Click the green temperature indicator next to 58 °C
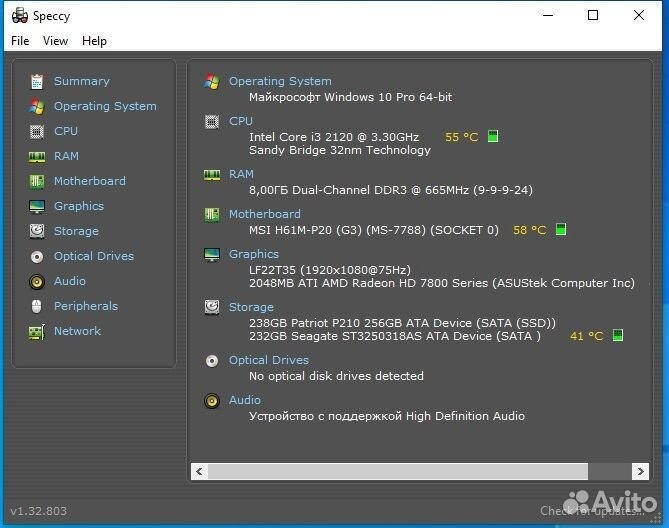Viewport: 669px width, 528px height. (561, 229)
